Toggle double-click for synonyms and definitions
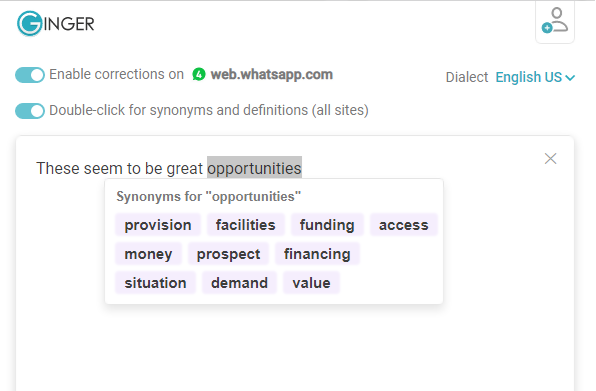This screenshot has height=391, width=596. [x=30, y=111]
